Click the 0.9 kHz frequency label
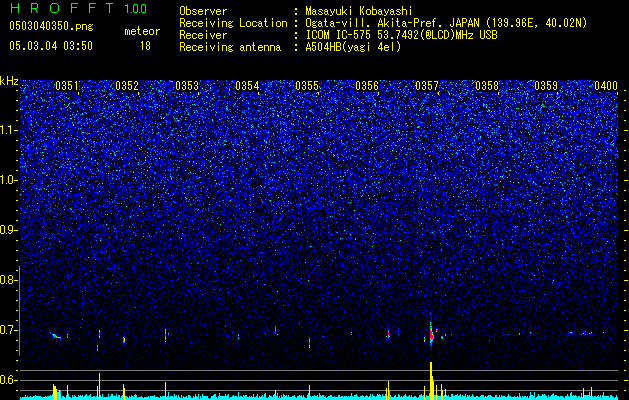 [9, 230]
